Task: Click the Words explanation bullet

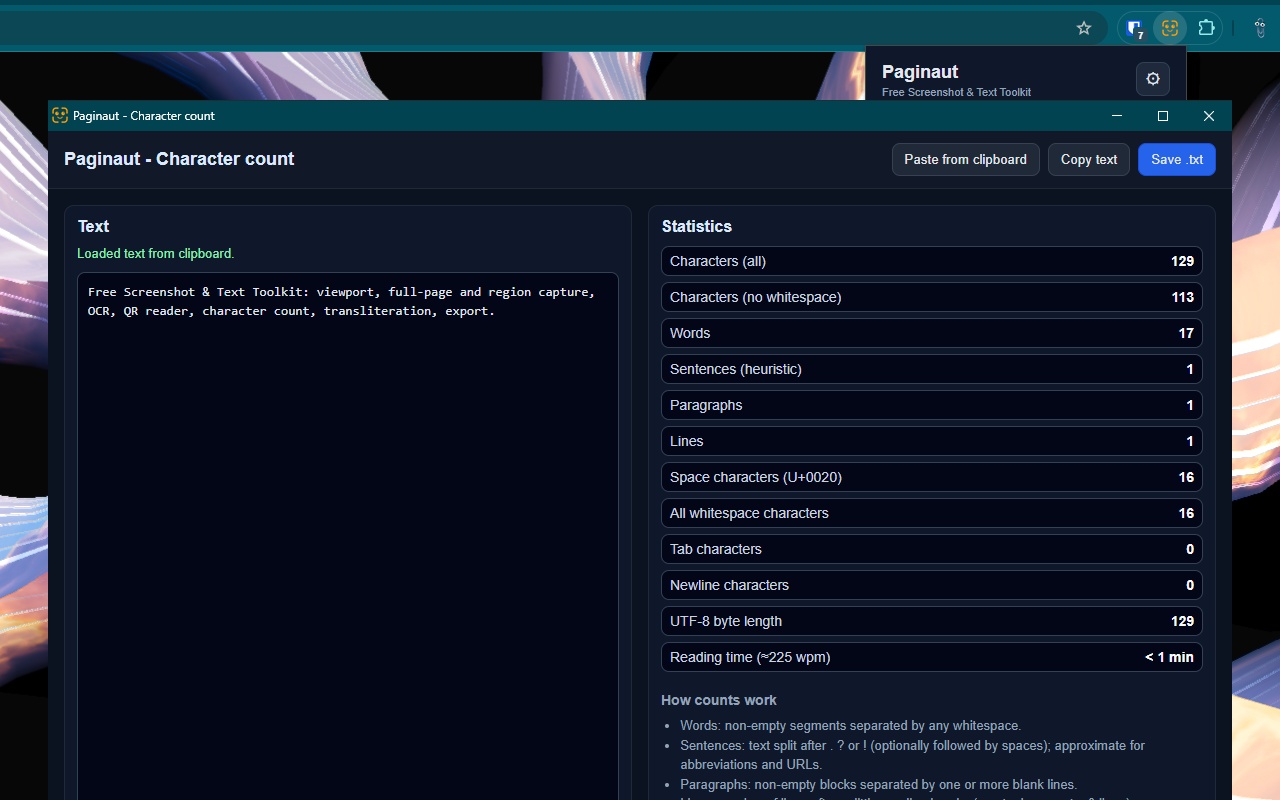Action: click(850, 725)
